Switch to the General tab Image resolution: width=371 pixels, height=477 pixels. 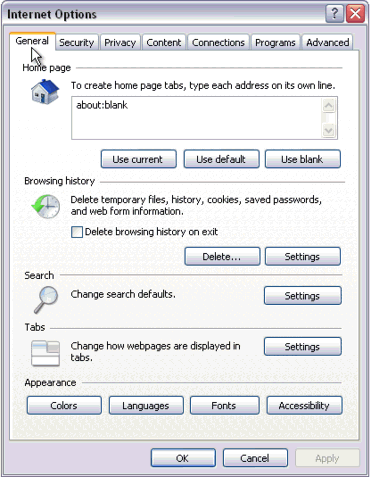32,41
